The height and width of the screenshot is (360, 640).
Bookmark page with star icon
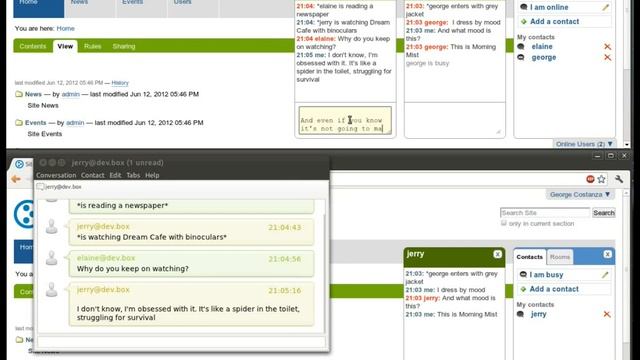point(601,179)
